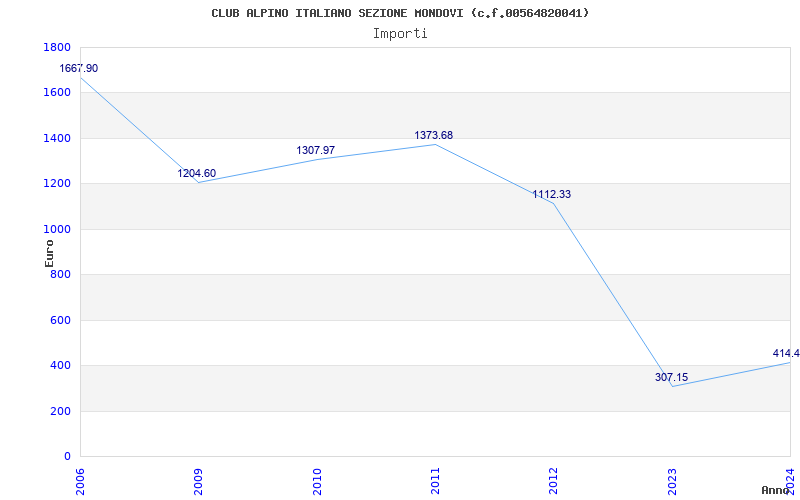Select the 307.15 data label
Image resolution: width=800 pixels, height=500 pixels.
(x=671, y=378)
